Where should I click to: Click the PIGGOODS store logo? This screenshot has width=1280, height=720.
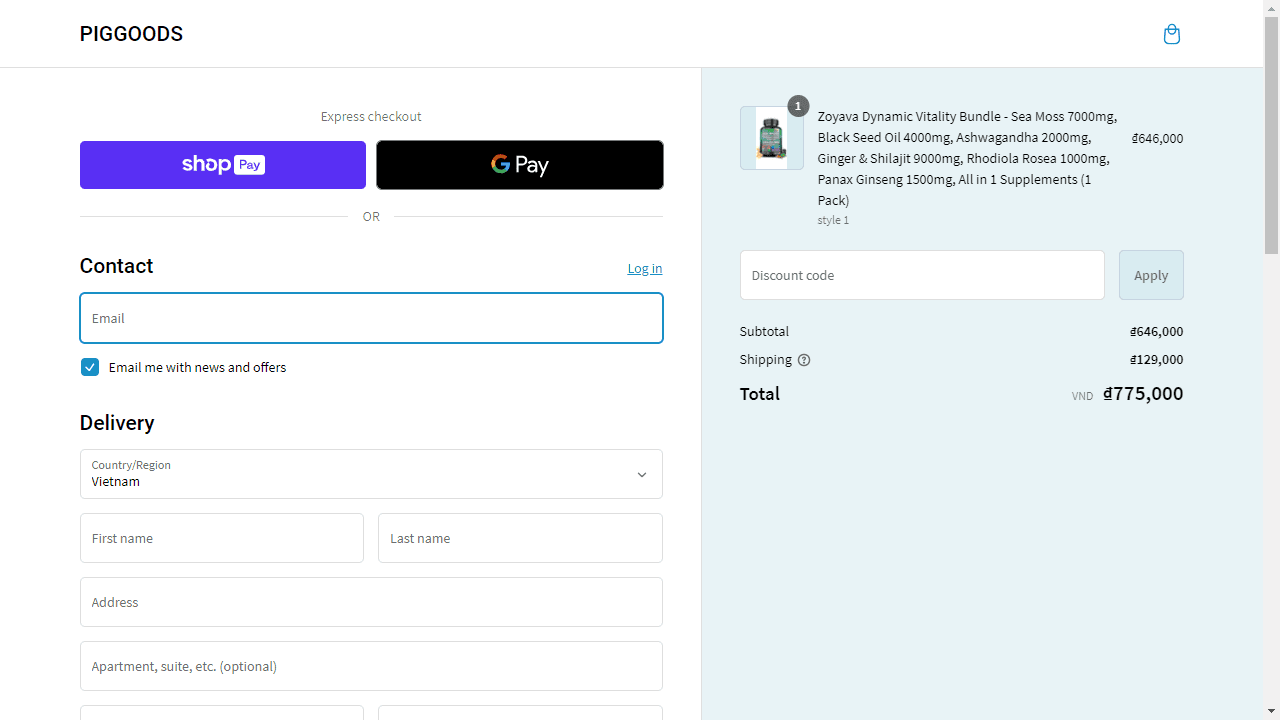point(131,34)
